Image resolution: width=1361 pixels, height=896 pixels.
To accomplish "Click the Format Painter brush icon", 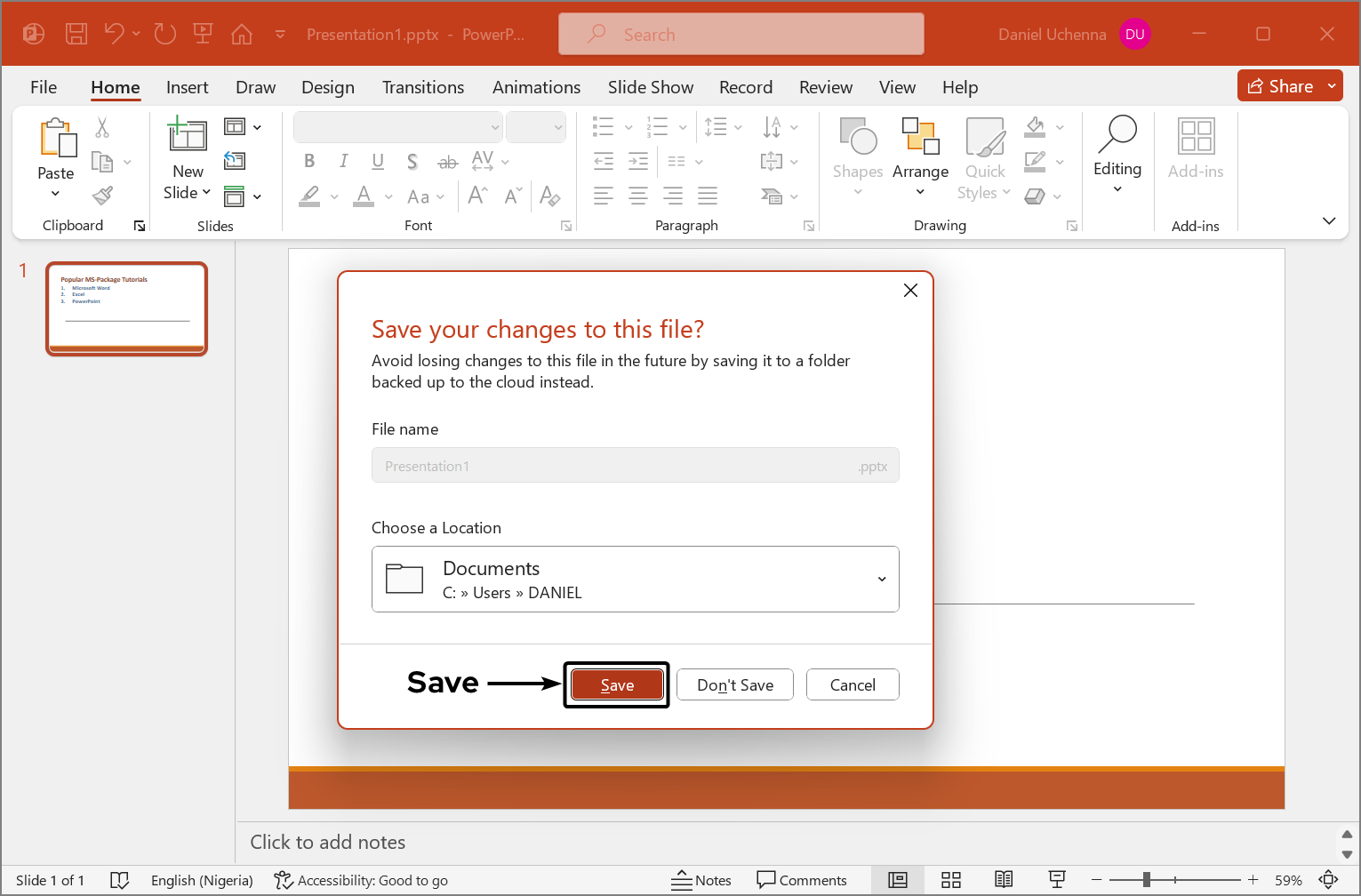I will point(103,196).
